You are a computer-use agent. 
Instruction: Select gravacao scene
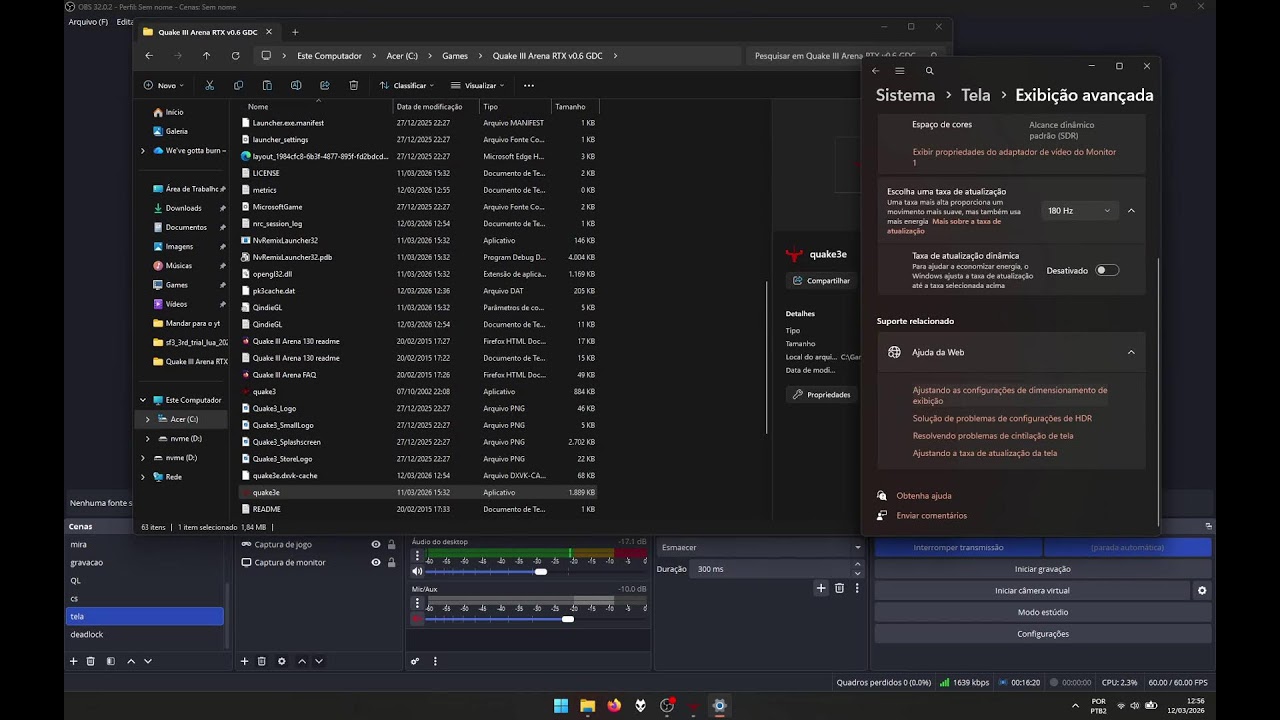(145, 562)
